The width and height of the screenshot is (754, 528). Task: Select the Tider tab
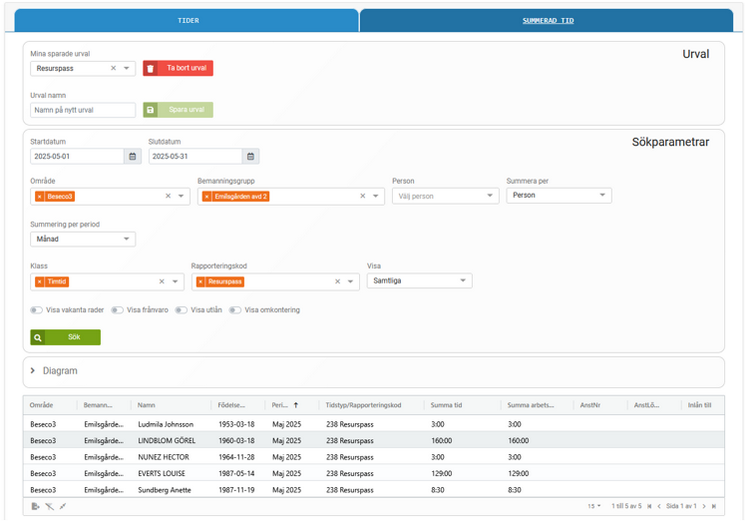pyautogui.click(x=187, y=20)
